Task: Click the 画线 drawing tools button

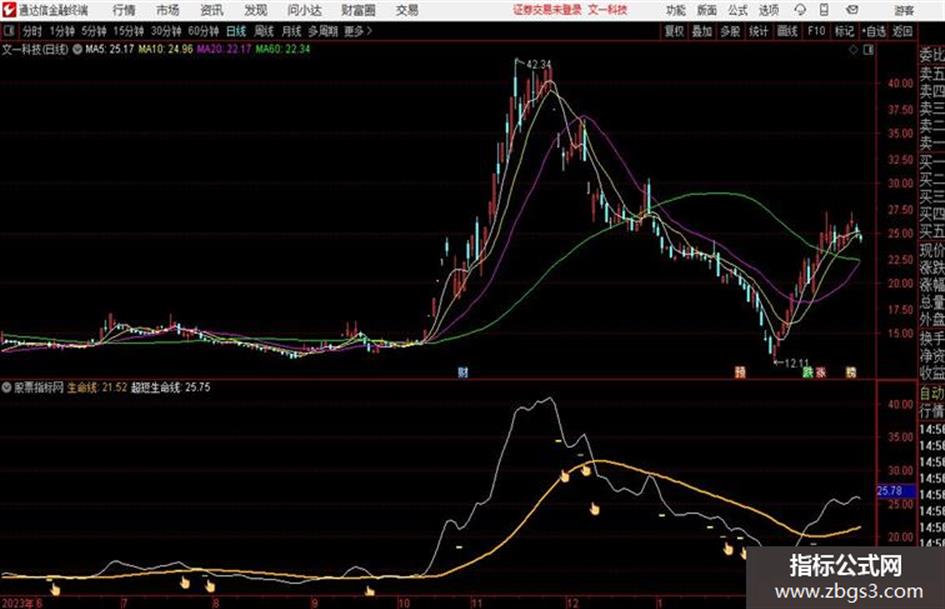Action: [x=787, y=31]
